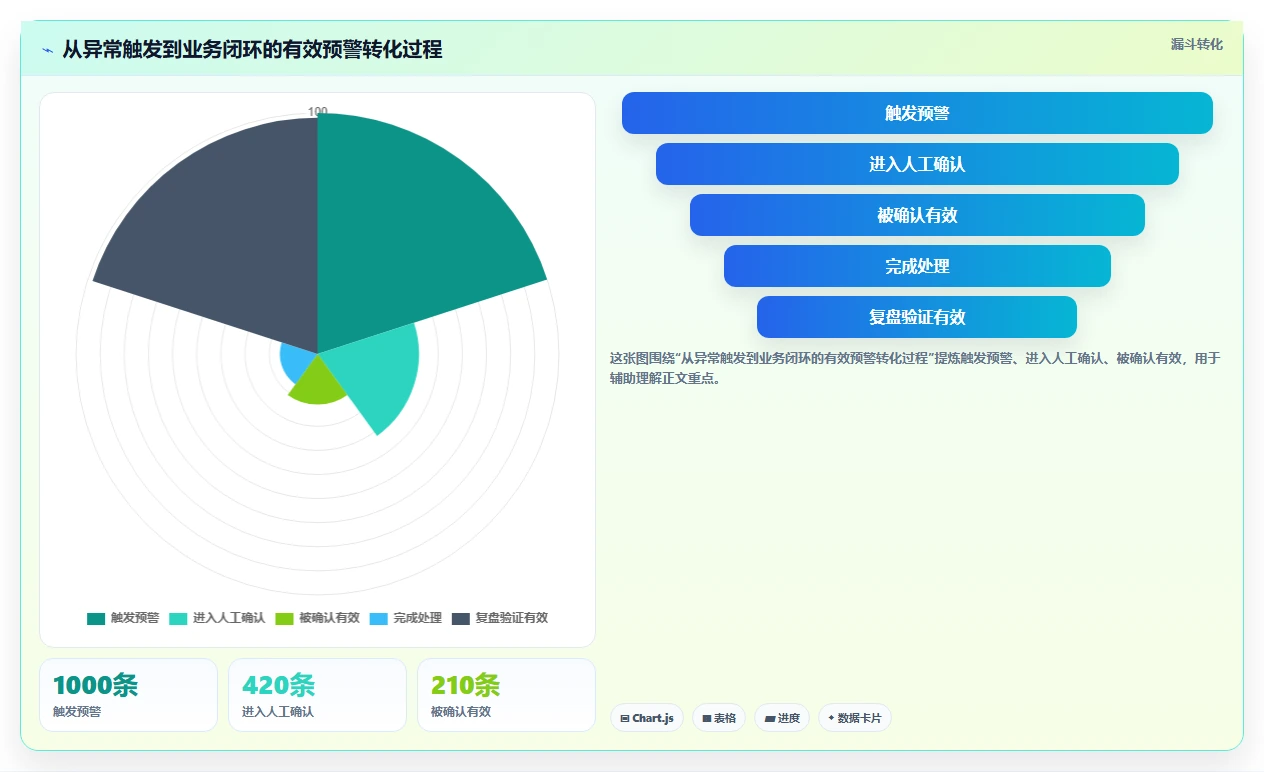Hide the 触发预警 series via legend label
Viewport: 1264px width, 772px height.
[135, 618]
